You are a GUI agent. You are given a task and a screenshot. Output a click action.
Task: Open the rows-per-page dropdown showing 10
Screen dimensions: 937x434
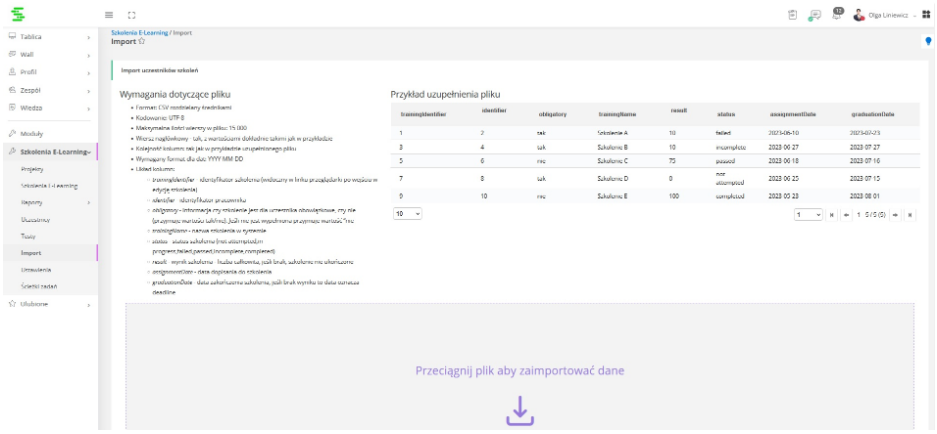(407, 214)
